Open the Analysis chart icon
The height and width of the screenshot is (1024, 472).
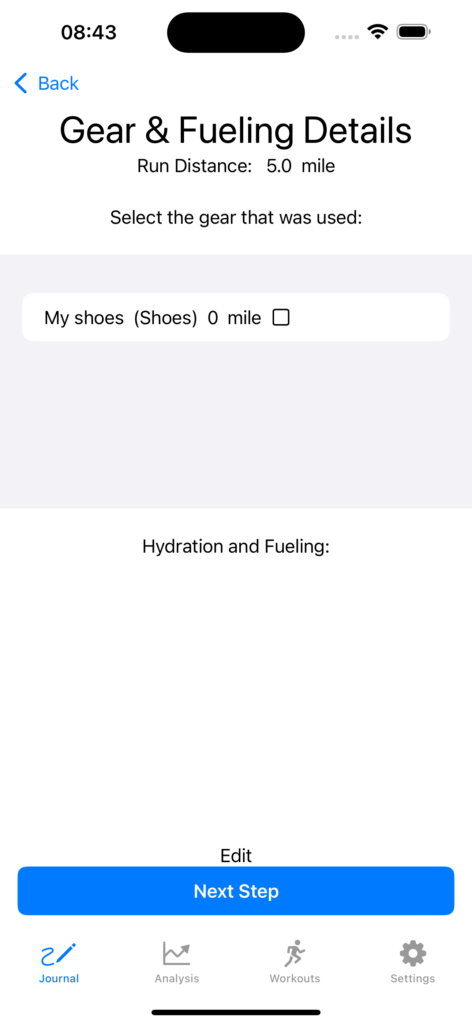pyautogui.click(x=177, y=954)
